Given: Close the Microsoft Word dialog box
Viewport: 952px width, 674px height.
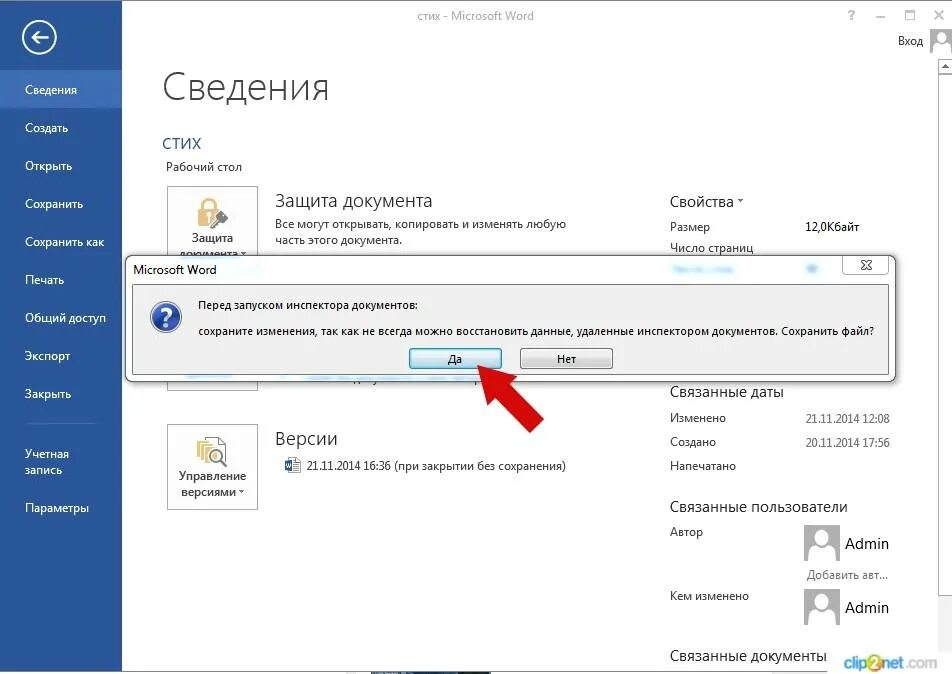Looking at the screenshot, I should [x=866, y=265].
